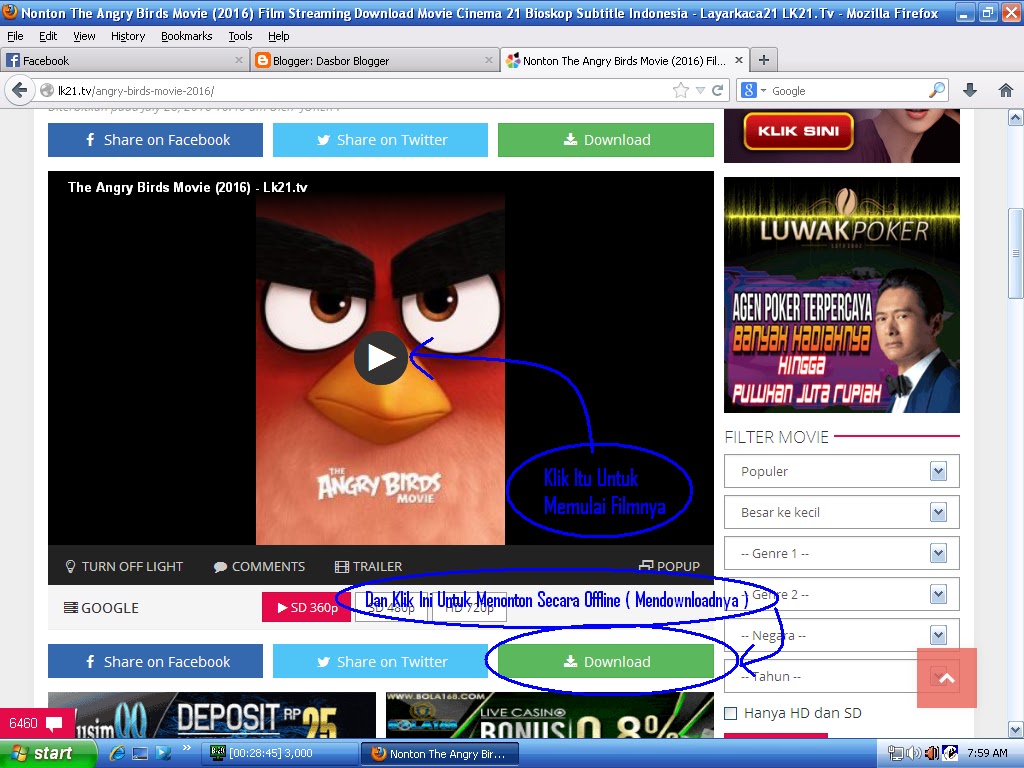
Task: Click the search magnifier icon
Action: (937, 90)
